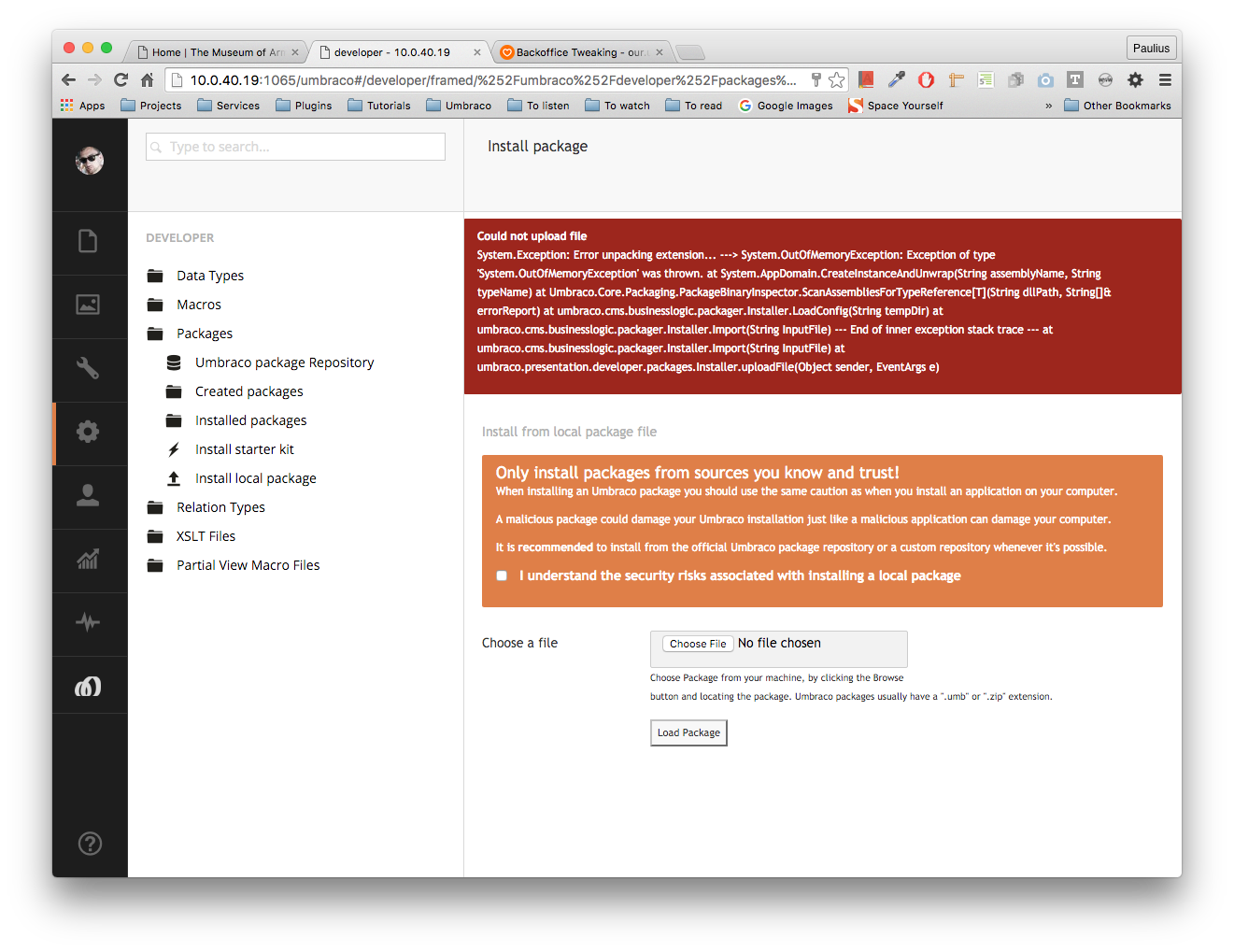Click the browser Back arrow

(68, 80)
